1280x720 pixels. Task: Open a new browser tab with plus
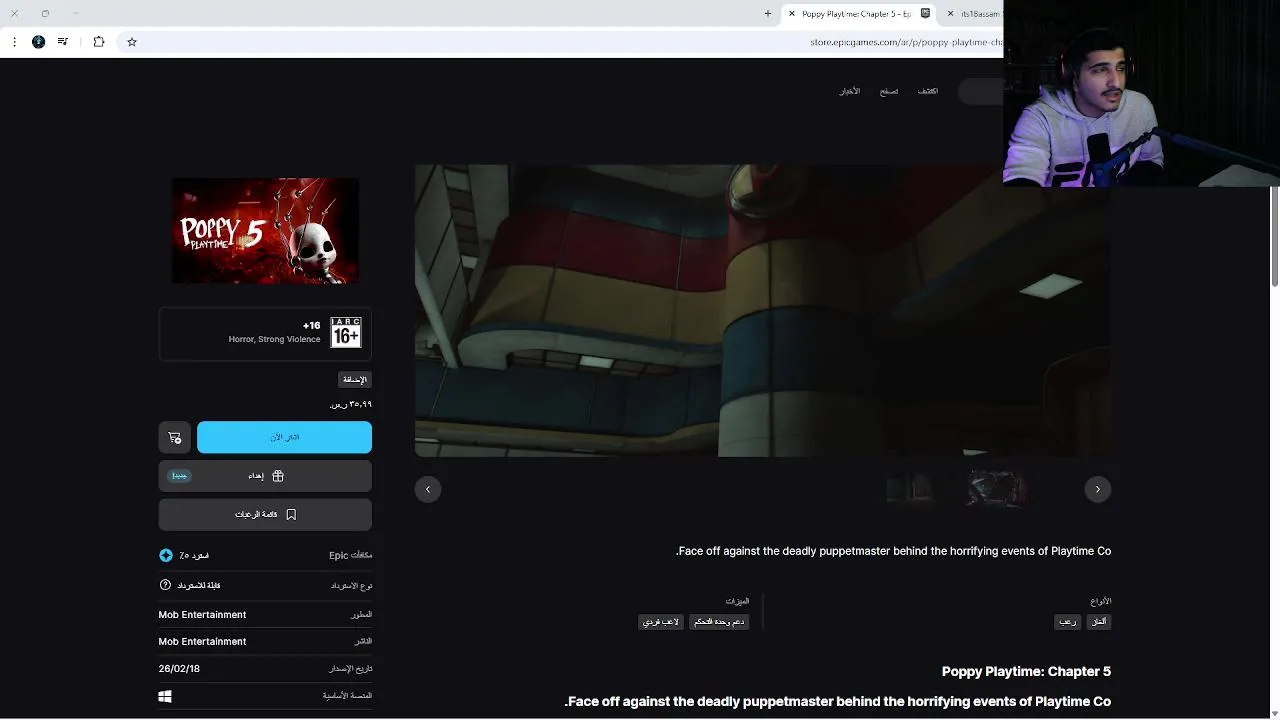[x=768, y=14]
